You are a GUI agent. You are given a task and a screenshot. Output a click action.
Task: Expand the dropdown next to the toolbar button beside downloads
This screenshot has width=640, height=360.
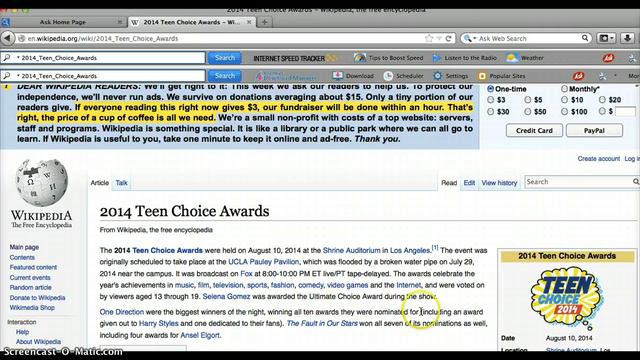pyautogui.click(x=612, y=38)
